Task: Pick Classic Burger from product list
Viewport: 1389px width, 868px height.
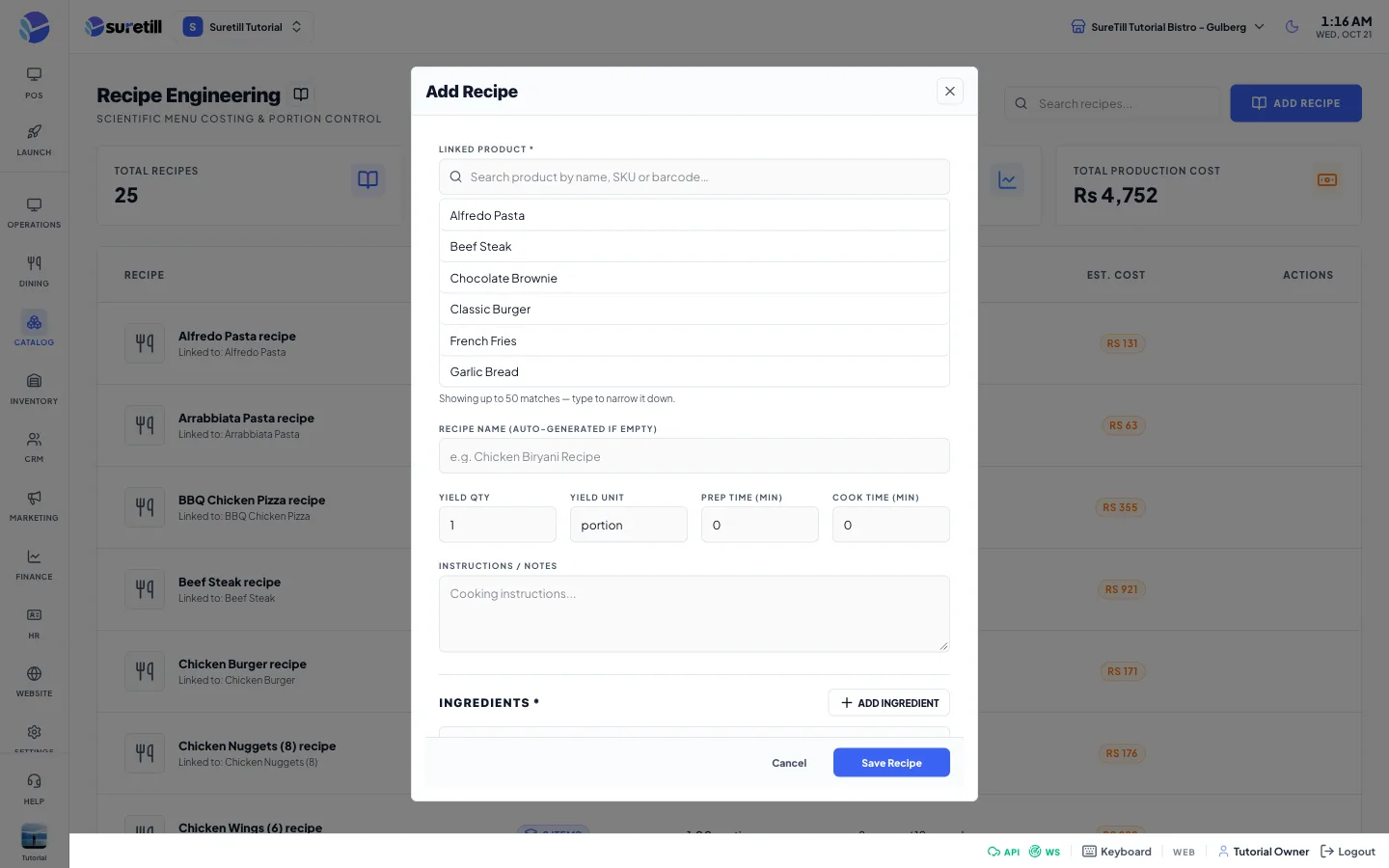Action: point(694,310)
